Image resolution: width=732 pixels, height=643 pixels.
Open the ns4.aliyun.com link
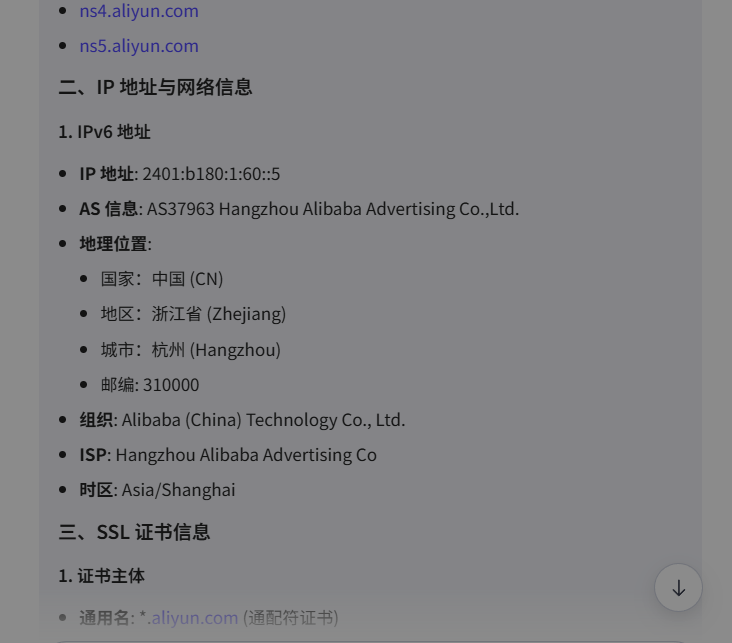(139, 11)
